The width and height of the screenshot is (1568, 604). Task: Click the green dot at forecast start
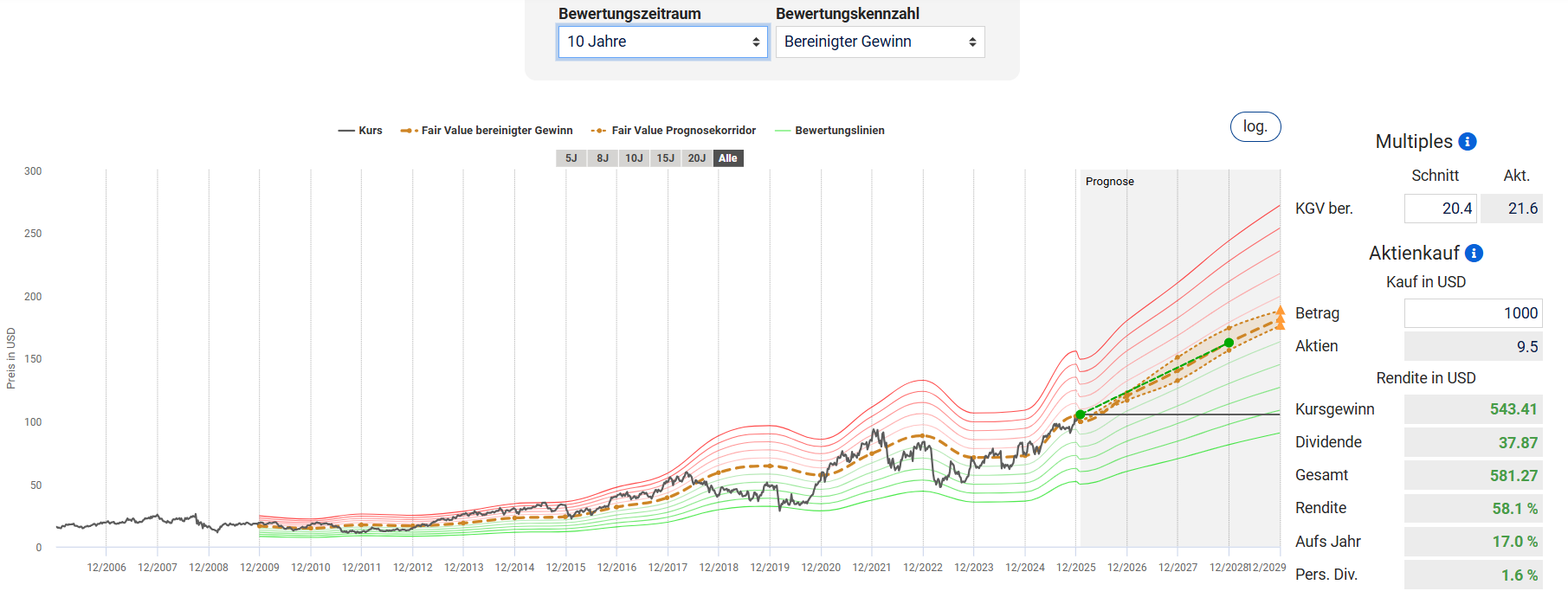[x=1081, y=415]
